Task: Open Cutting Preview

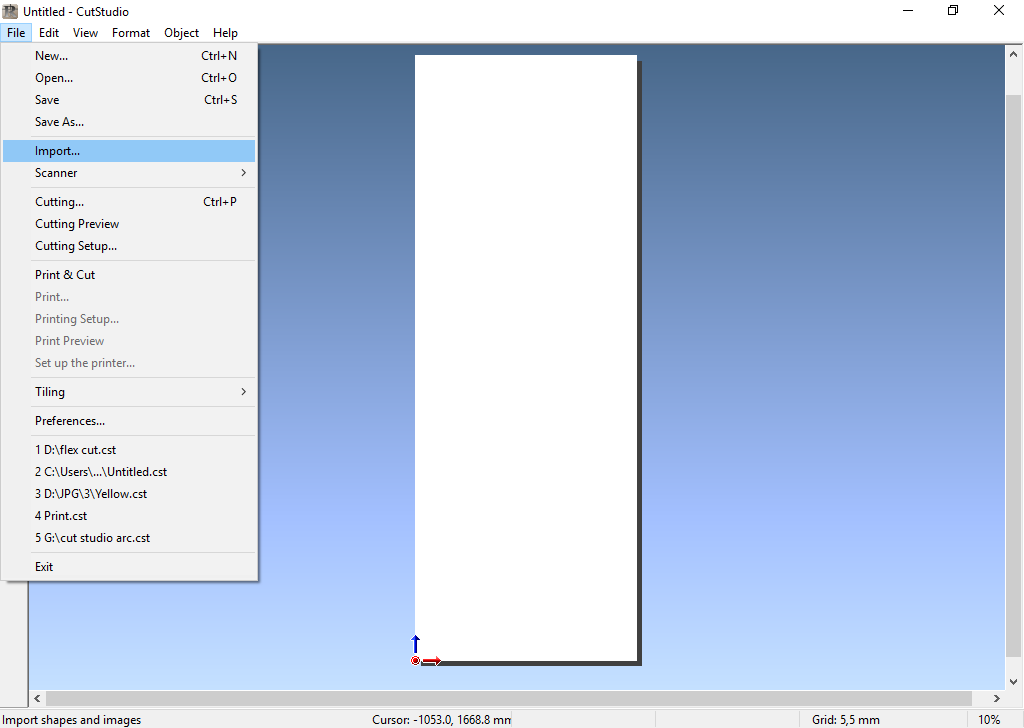Action: [129, 224]
